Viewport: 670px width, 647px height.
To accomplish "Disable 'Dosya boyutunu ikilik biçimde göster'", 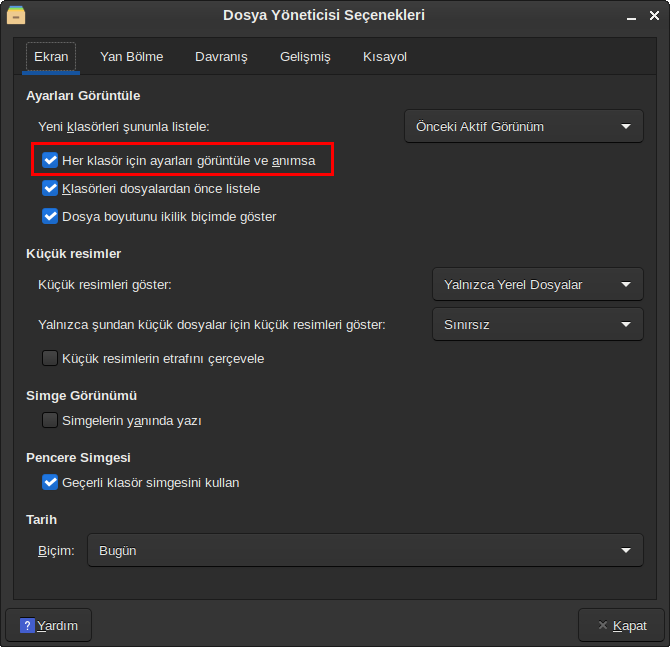I will [50, 216].
